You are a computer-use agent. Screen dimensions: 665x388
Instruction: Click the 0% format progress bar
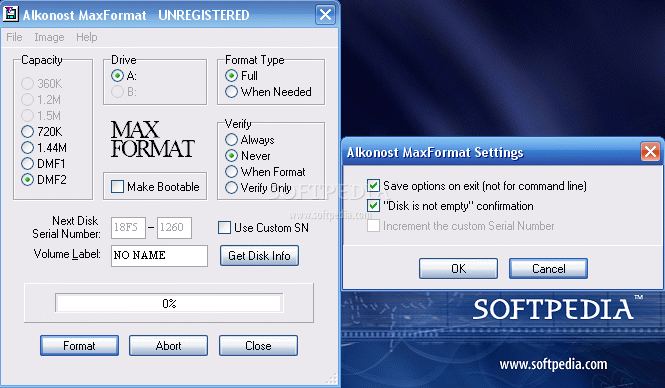tap(169, 304)
